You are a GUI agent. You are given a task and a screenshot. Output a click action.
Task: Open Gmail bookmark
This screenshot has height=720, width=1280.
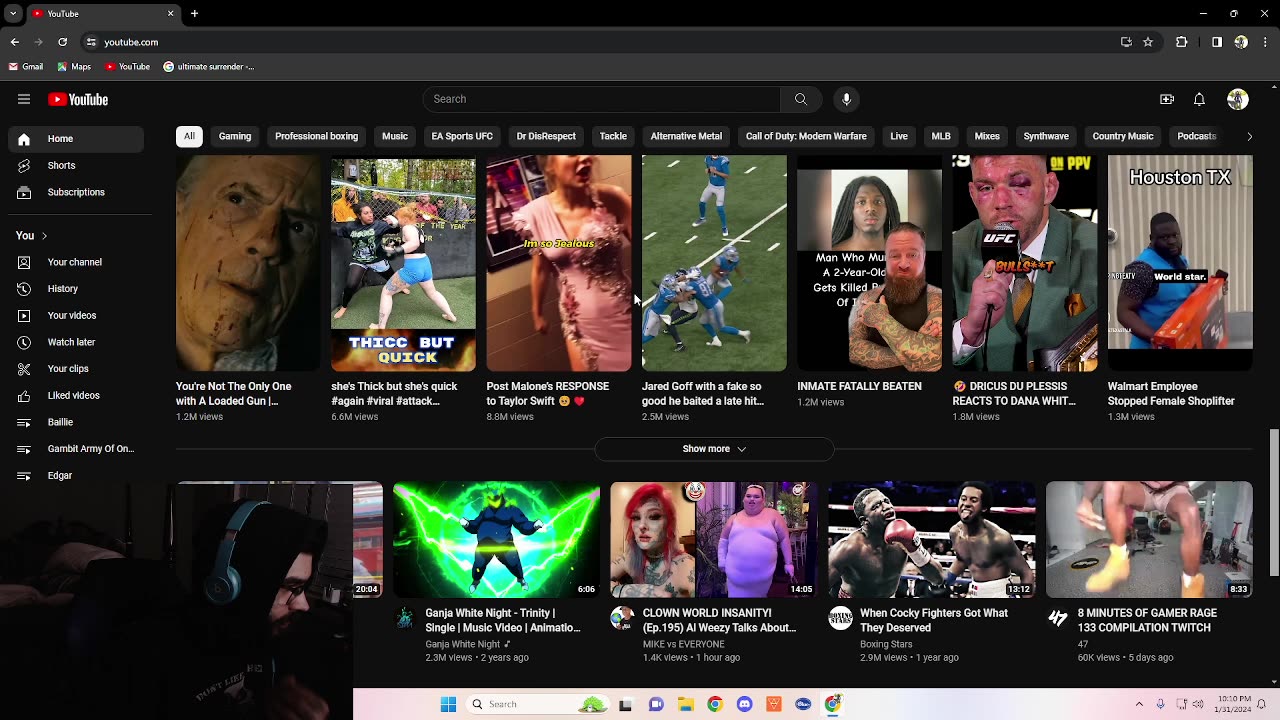26,67
